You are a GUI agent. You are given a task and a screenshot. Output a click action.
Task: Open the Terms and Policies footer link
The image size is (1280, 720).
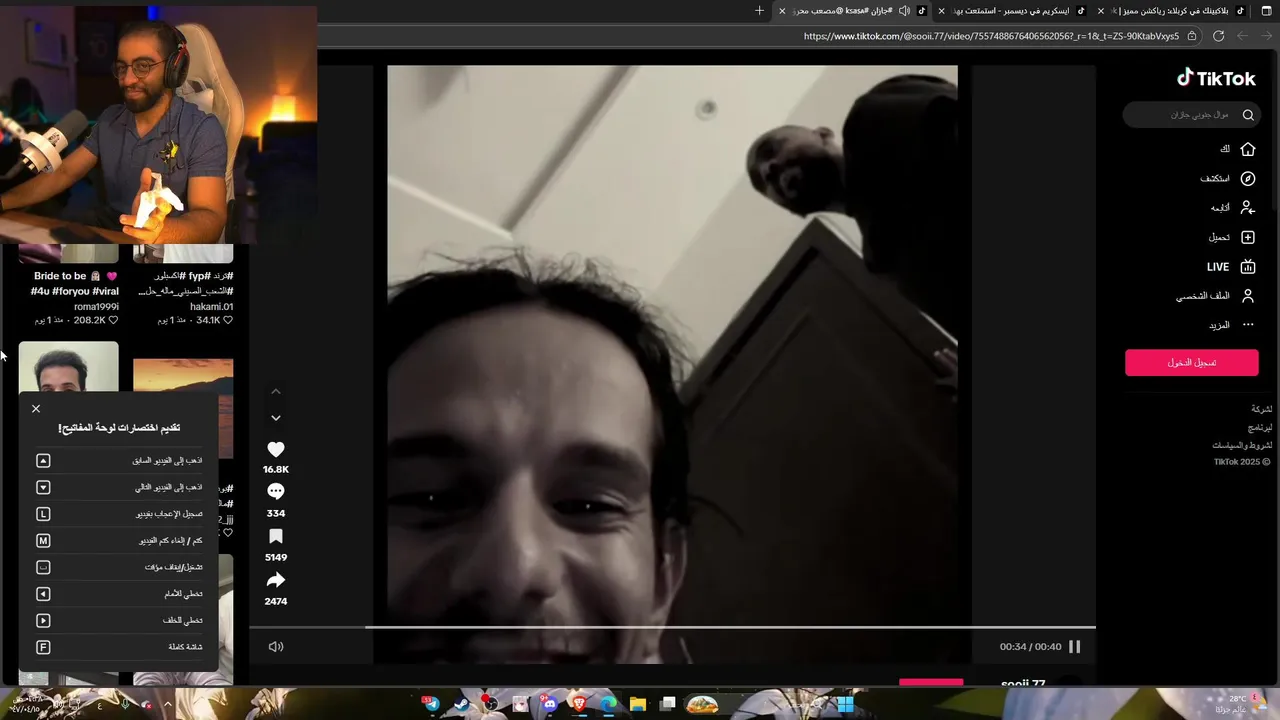tap(1243, 445)
